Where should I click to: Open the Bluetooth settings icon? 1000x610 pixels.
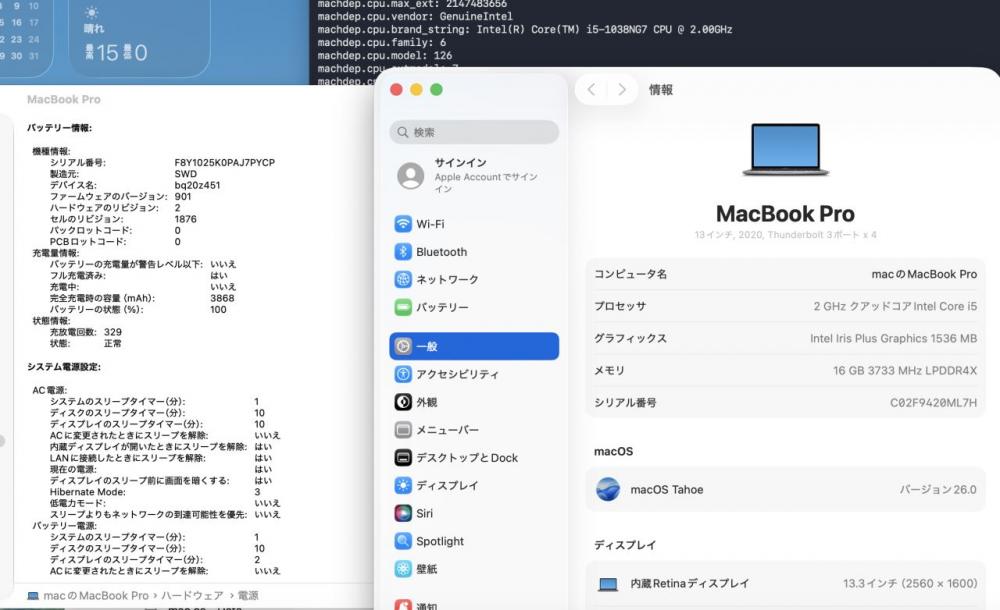point(403,252)
